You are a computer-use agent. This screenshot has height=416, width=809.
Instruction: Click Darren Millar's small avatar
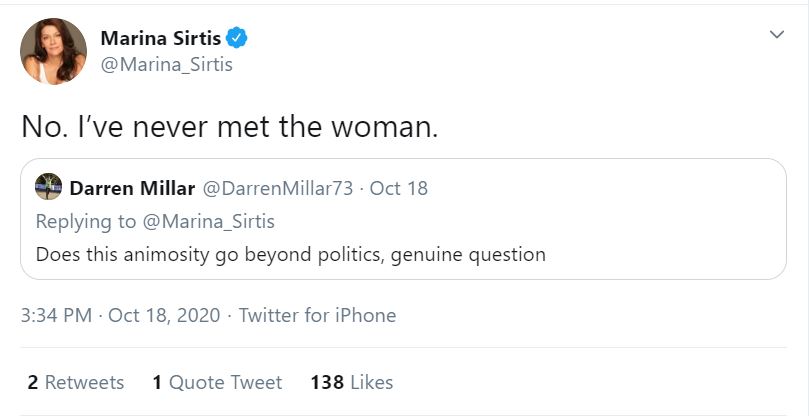click(x=48, y=187)
